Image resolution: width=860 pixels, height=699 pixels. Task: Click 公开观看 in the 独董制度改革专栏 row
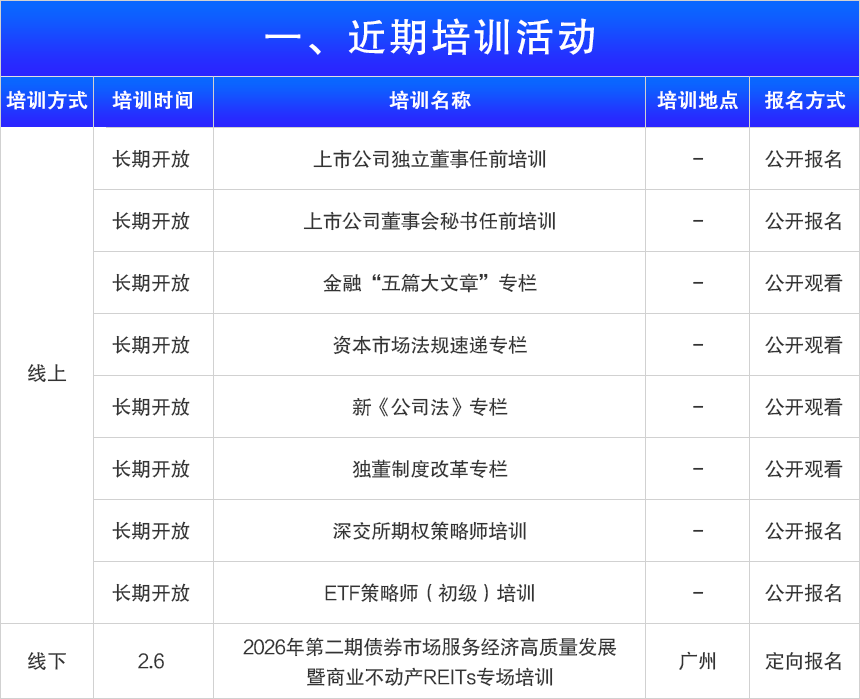[804, 469]
